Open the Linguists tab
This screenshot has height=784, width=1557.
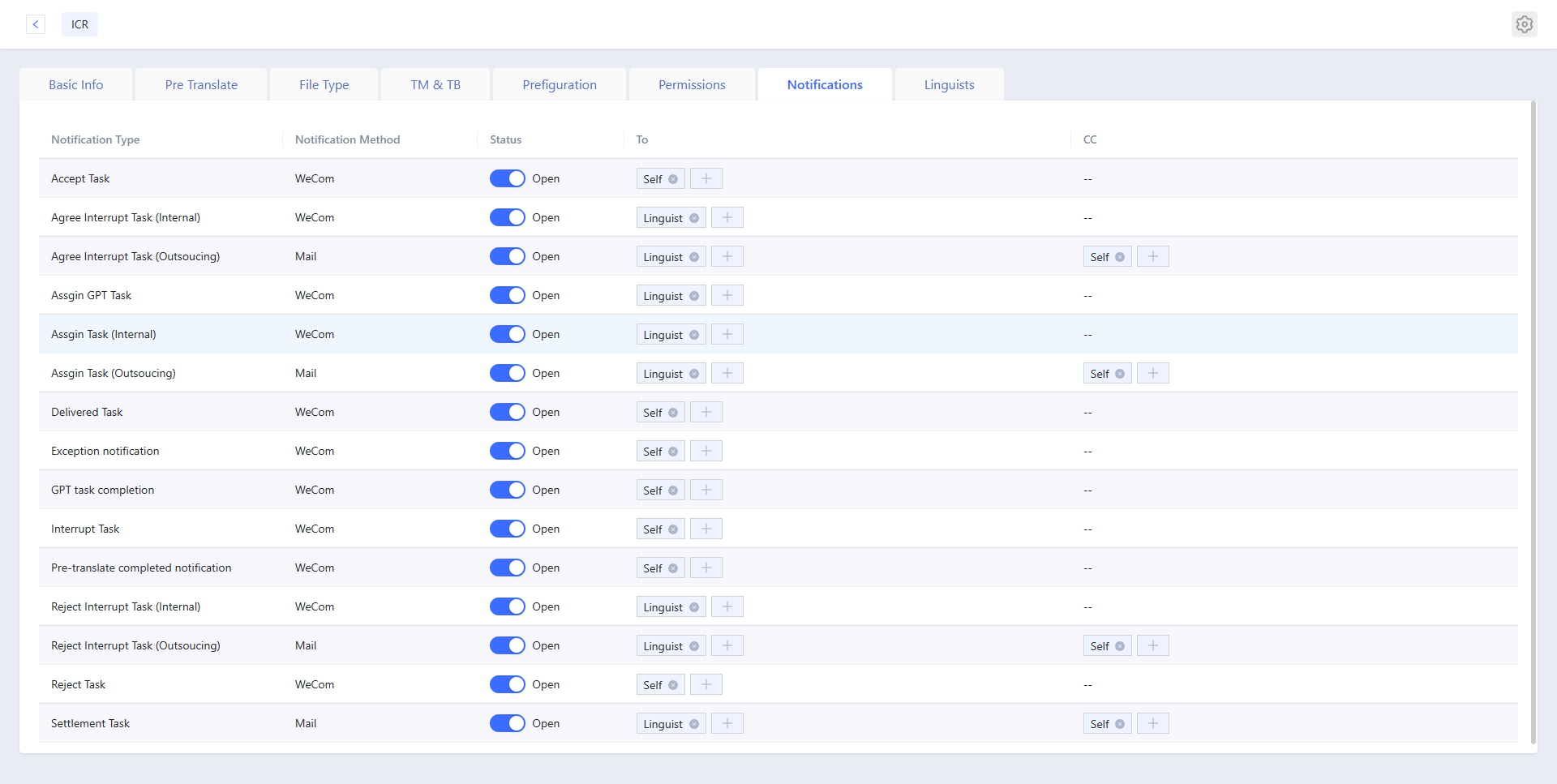pos(950,84)
